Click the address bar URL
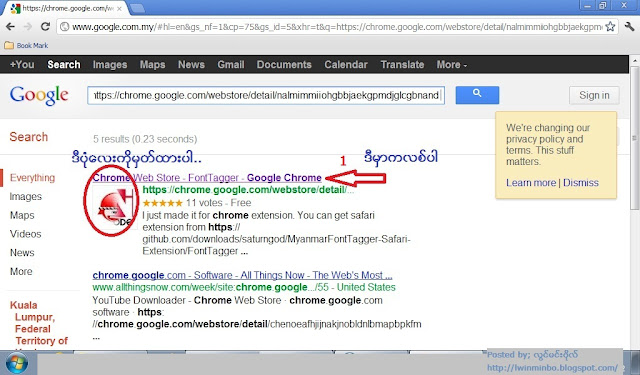This screenshot has height=375, width=640. (x=337, y=27)
